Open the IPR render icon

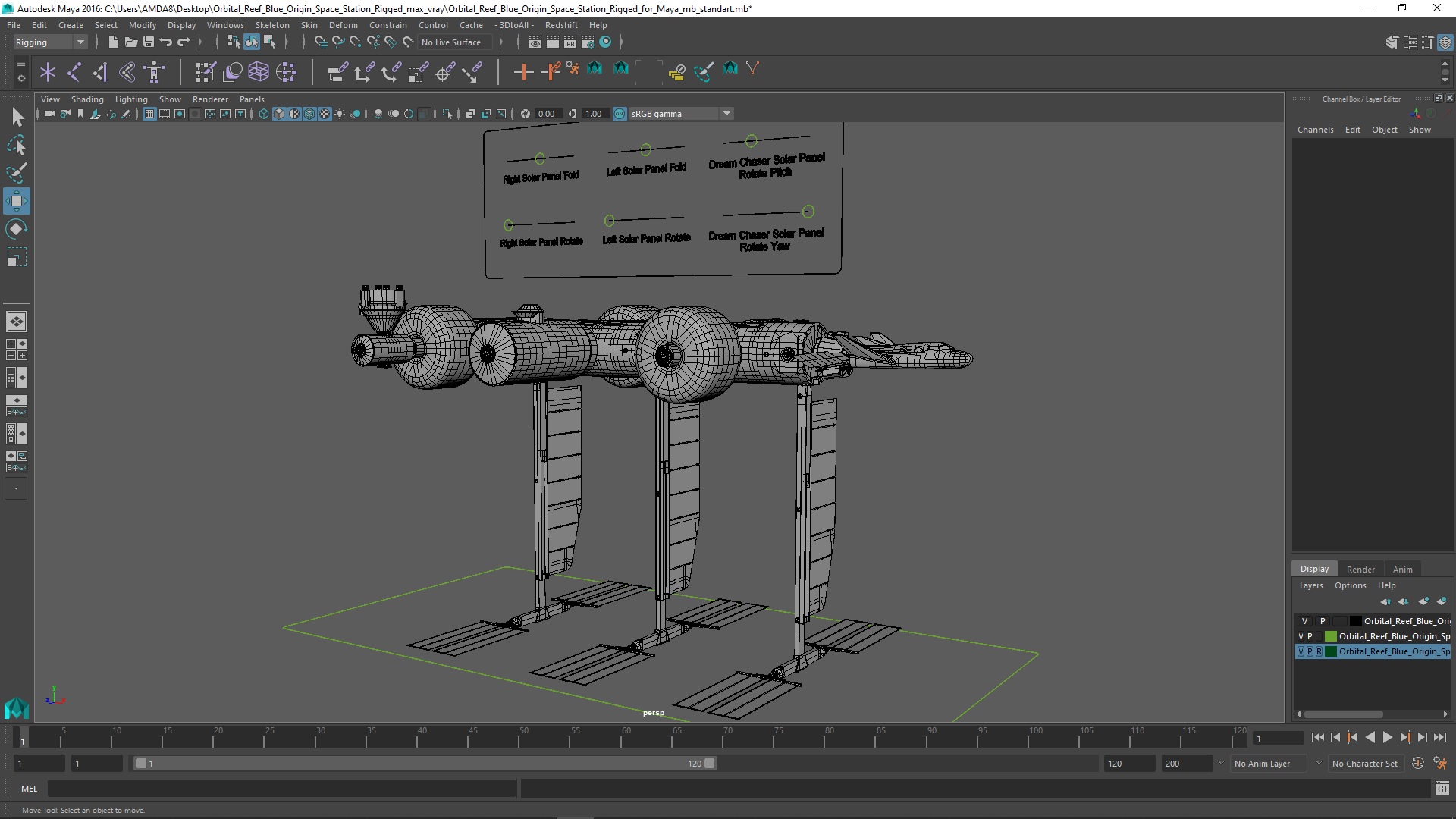tap(570, 42)
